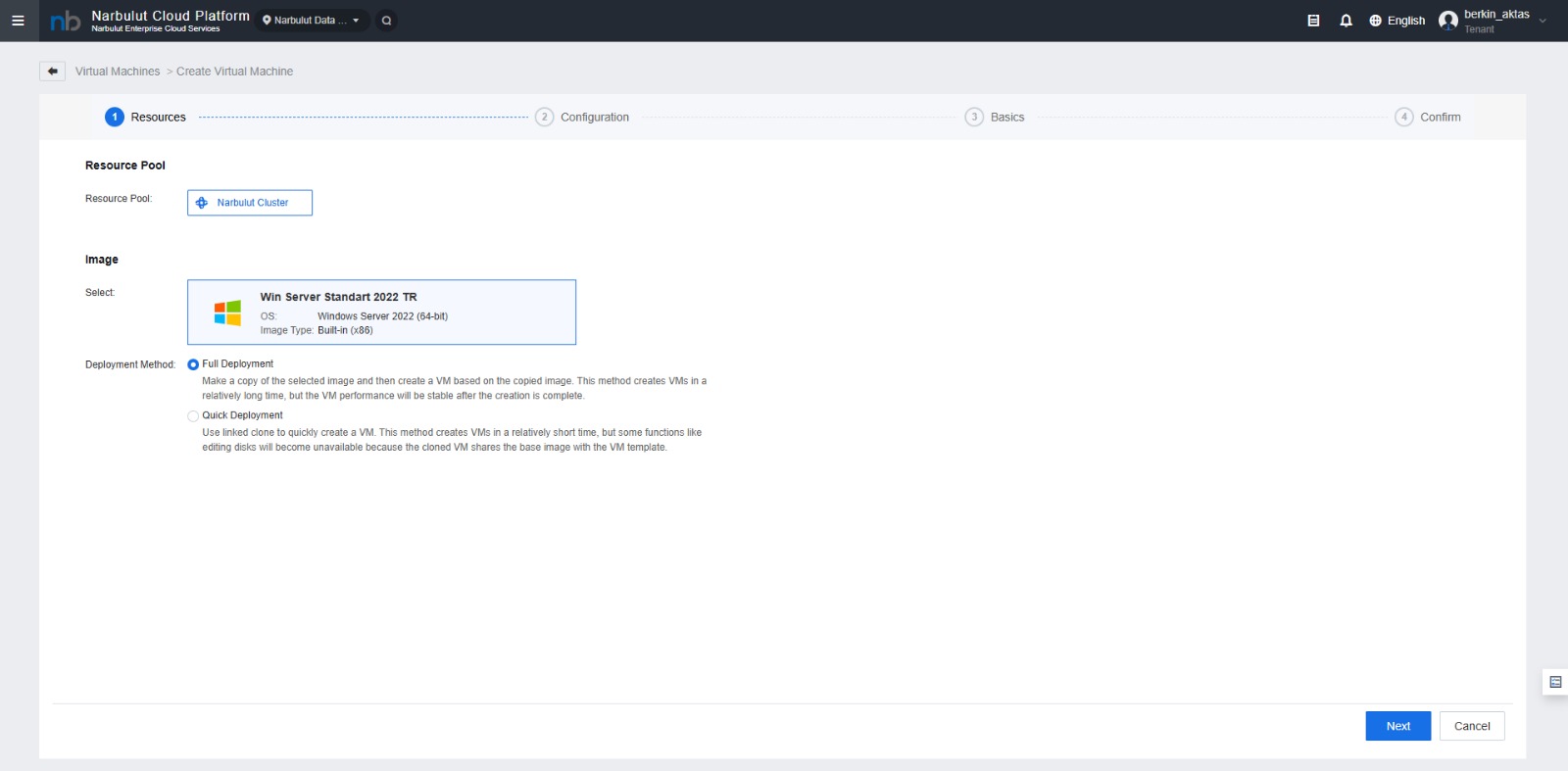Click the Cancel button

click(x=1471, y=726)
